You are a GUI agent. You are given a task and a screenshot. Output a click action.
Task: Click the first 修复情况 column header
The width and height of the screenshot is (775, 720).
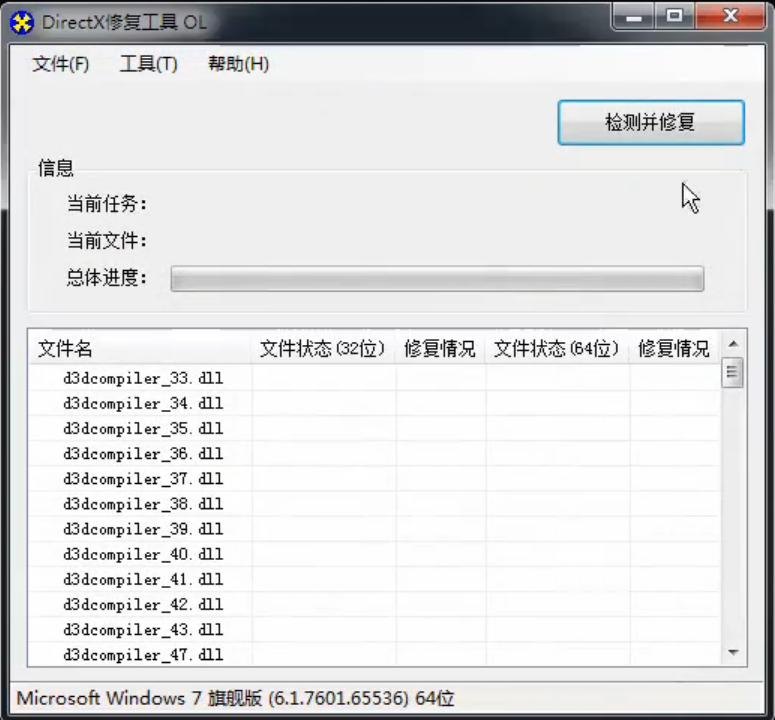(440, 349)
